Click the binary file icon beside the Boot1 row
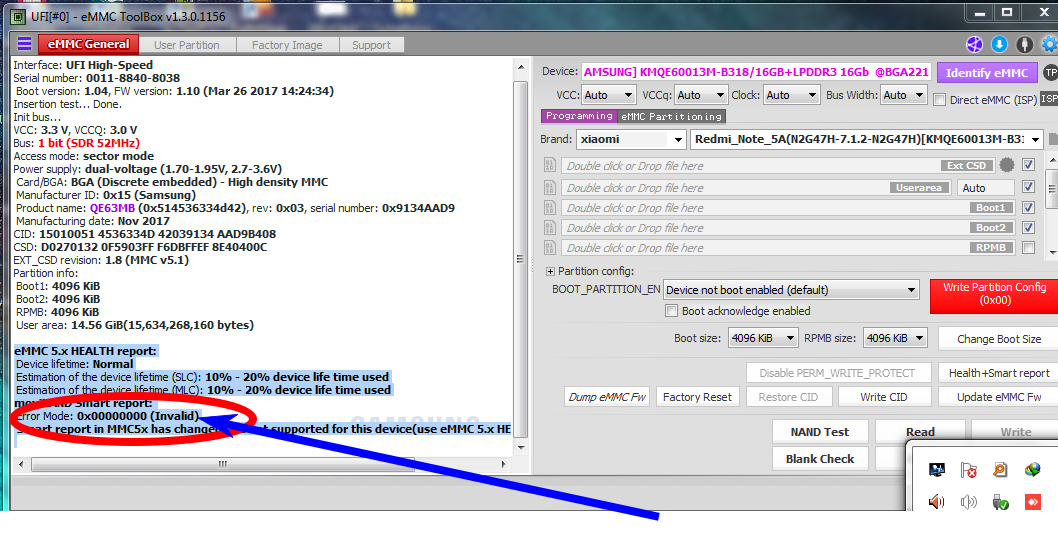The image size is (1058, 546). (x=550, y=208)
